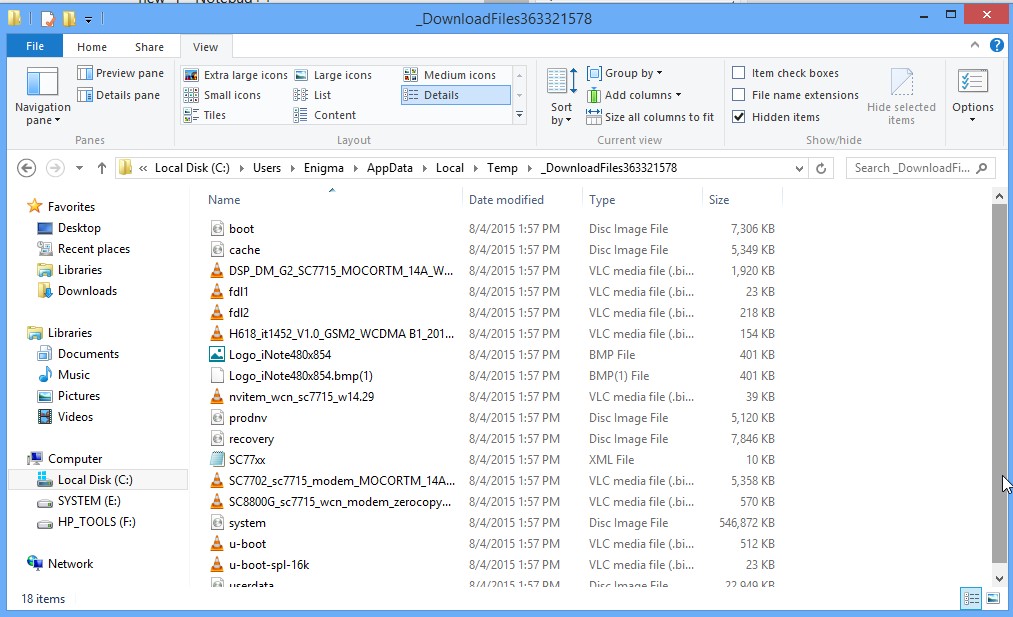The height and width of the screenshot is (617, 1013).
Task: Switch to large thumbnails view in status bar
Action: (993, 598)
